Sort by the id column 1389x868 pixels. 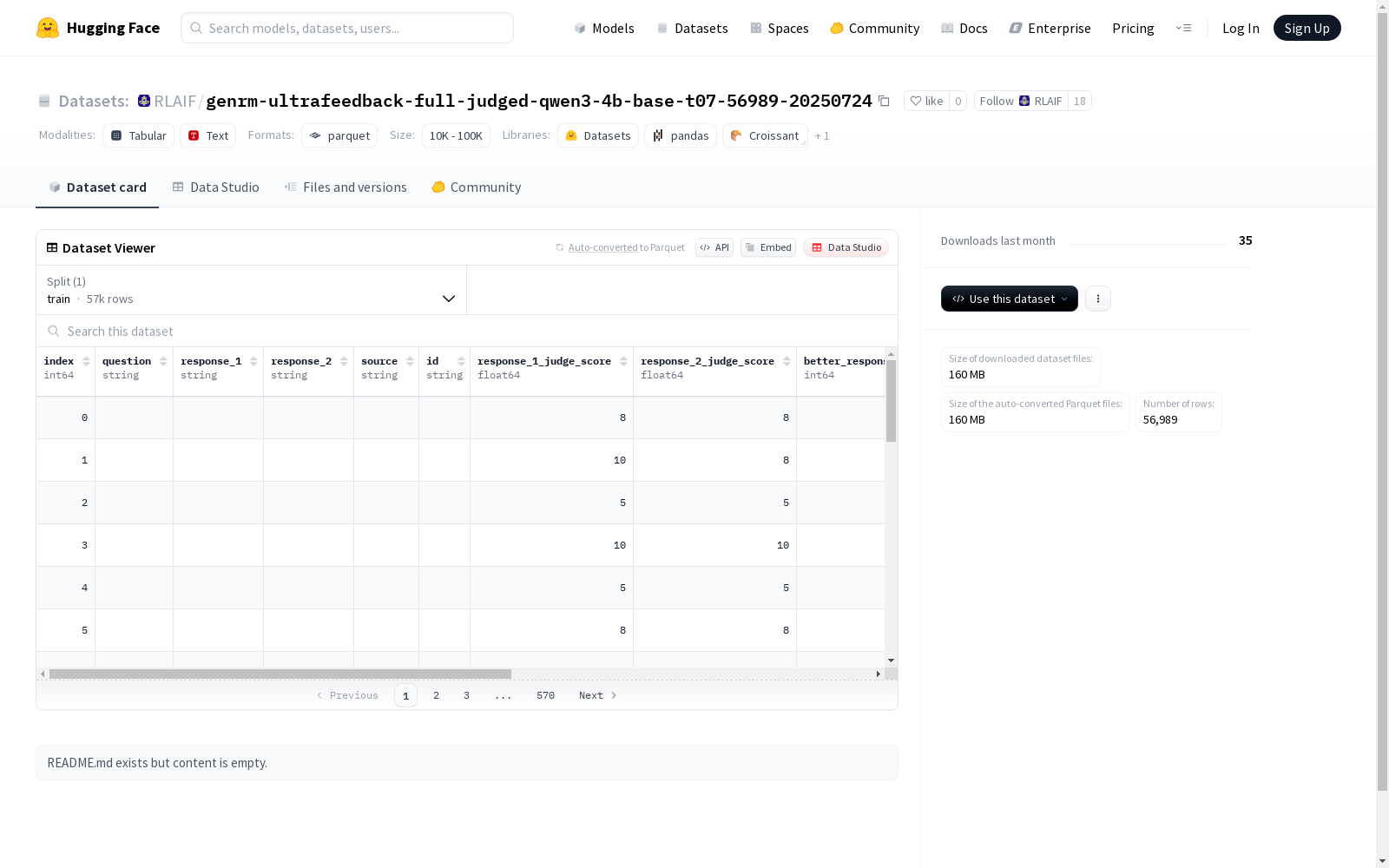[461, 361]
